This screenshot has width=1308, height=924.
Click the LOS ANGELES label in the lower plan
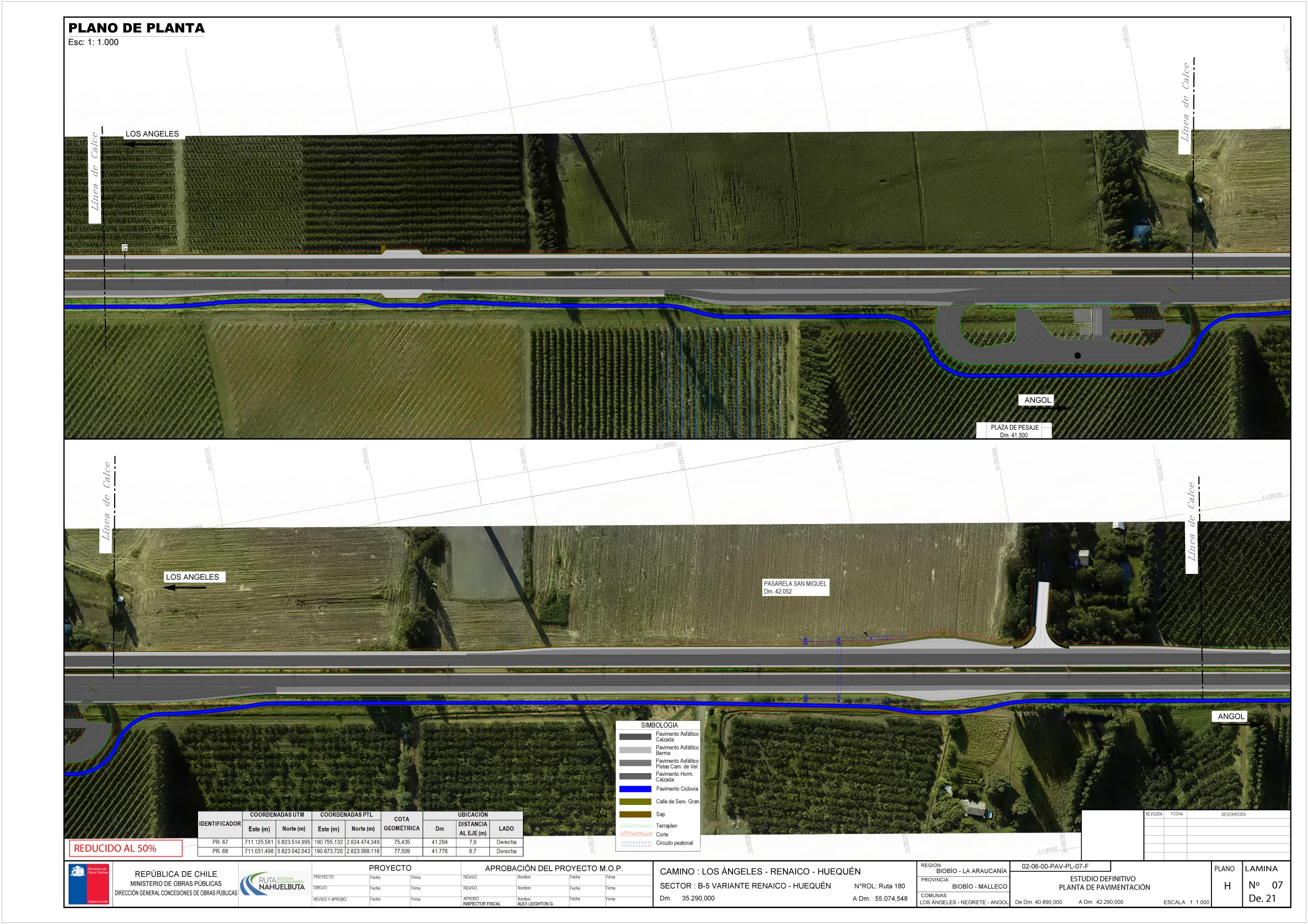point(192,577)
